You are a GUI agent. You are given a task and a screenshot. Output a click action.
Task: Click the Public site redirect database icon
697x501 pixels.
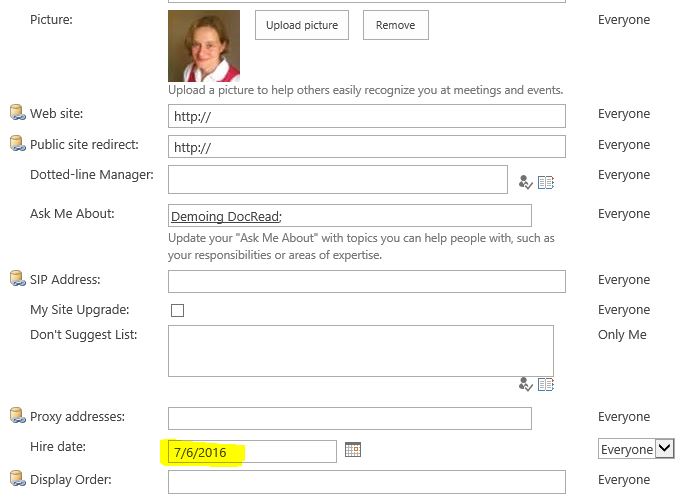[x=17, y=144]
